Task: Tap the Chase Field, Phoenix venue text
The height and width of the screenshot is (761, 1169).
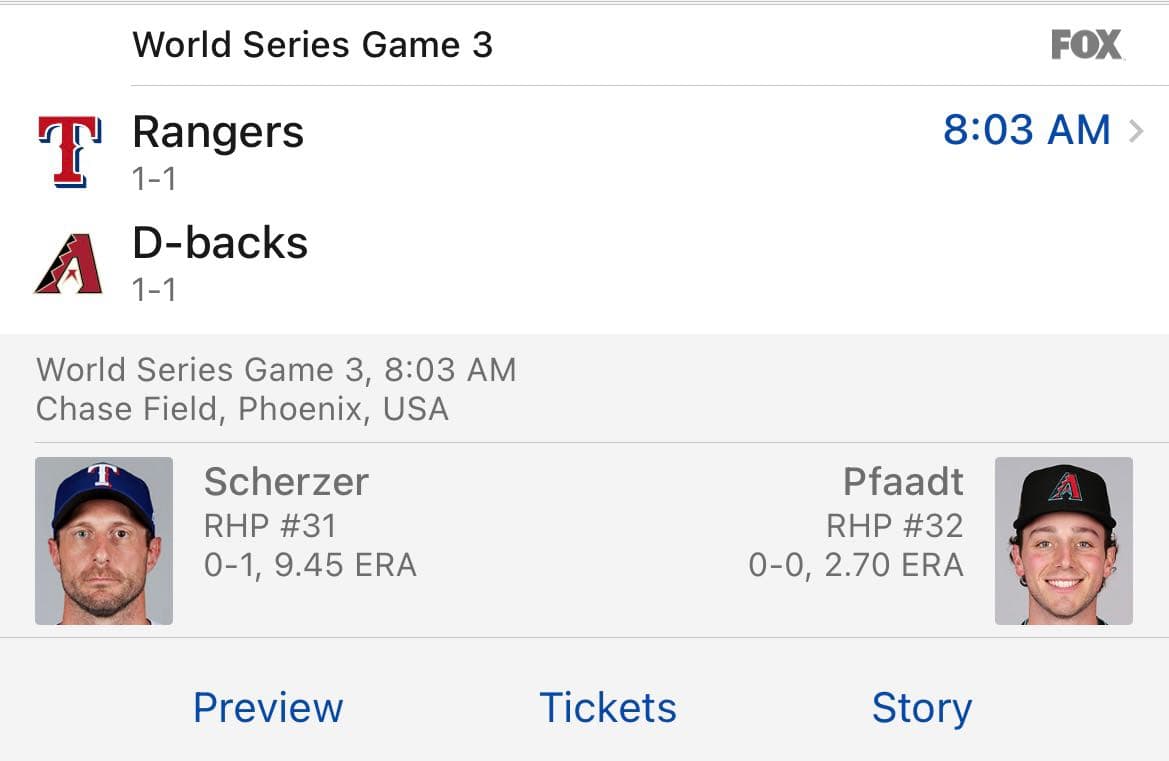Action: (242, 409)
